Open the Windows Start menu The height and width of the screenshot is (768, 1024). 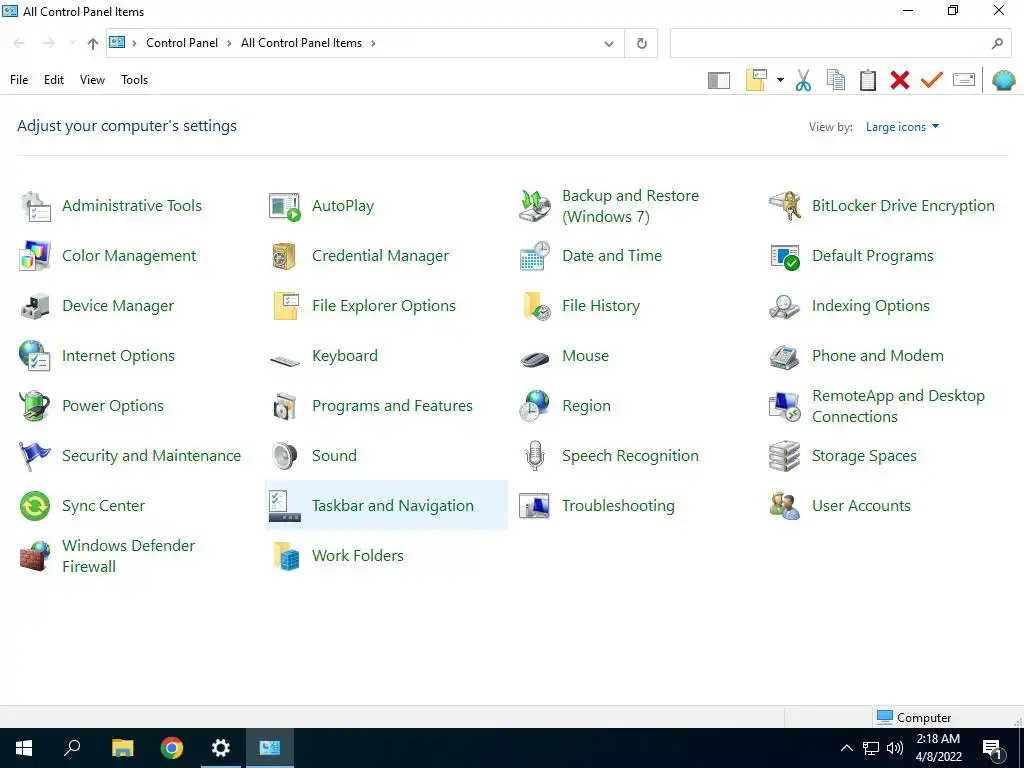pyautogui.click(x=24, y=748)
